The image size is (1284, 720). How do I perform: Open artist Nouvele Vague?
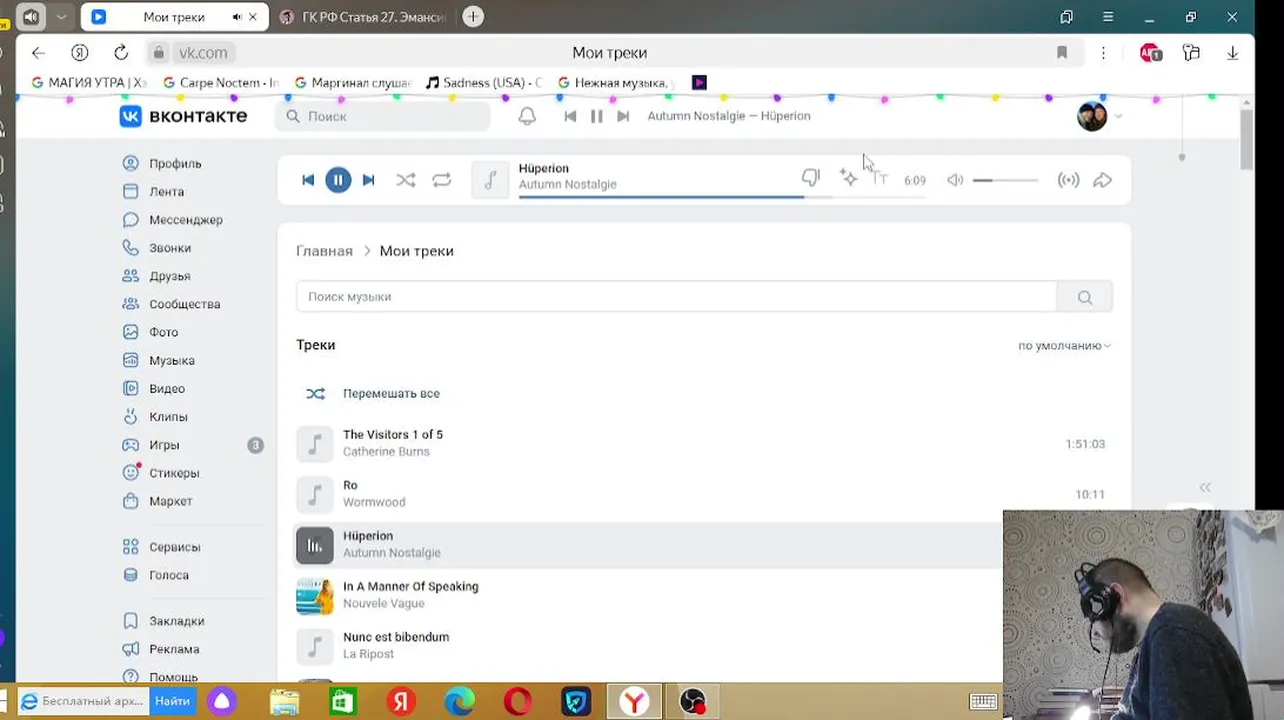point(386,603)
